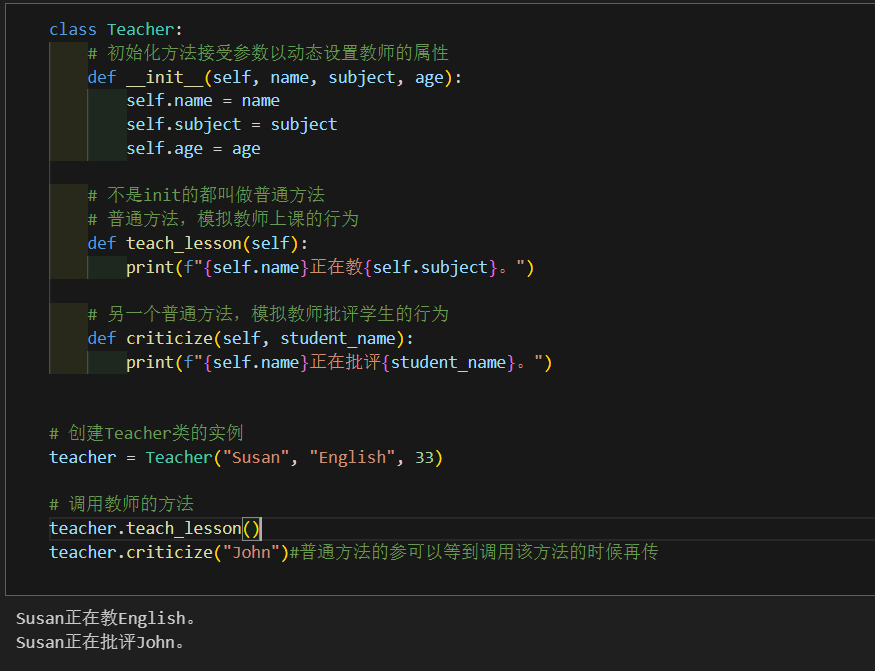Click the 'def teach_lesson(self):' line
This screenshot has height=671, width=875.
[198, 243]
